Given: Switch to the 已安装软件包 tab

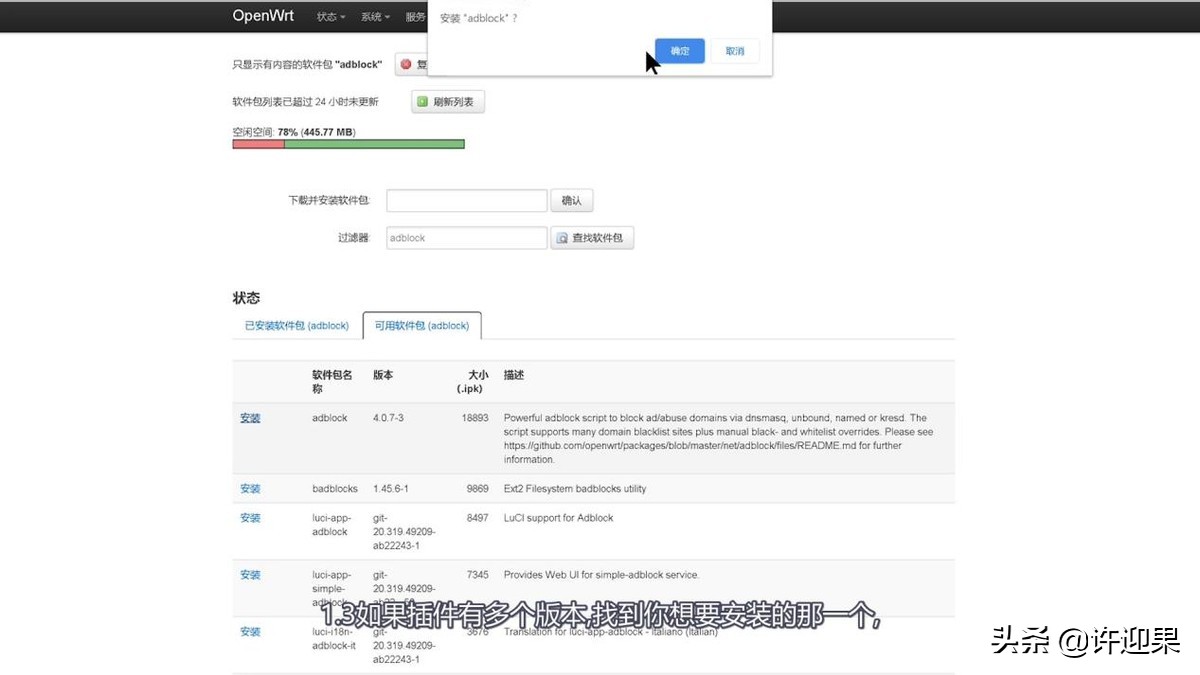Looking at the screenshot, I should tap(297, 325).
